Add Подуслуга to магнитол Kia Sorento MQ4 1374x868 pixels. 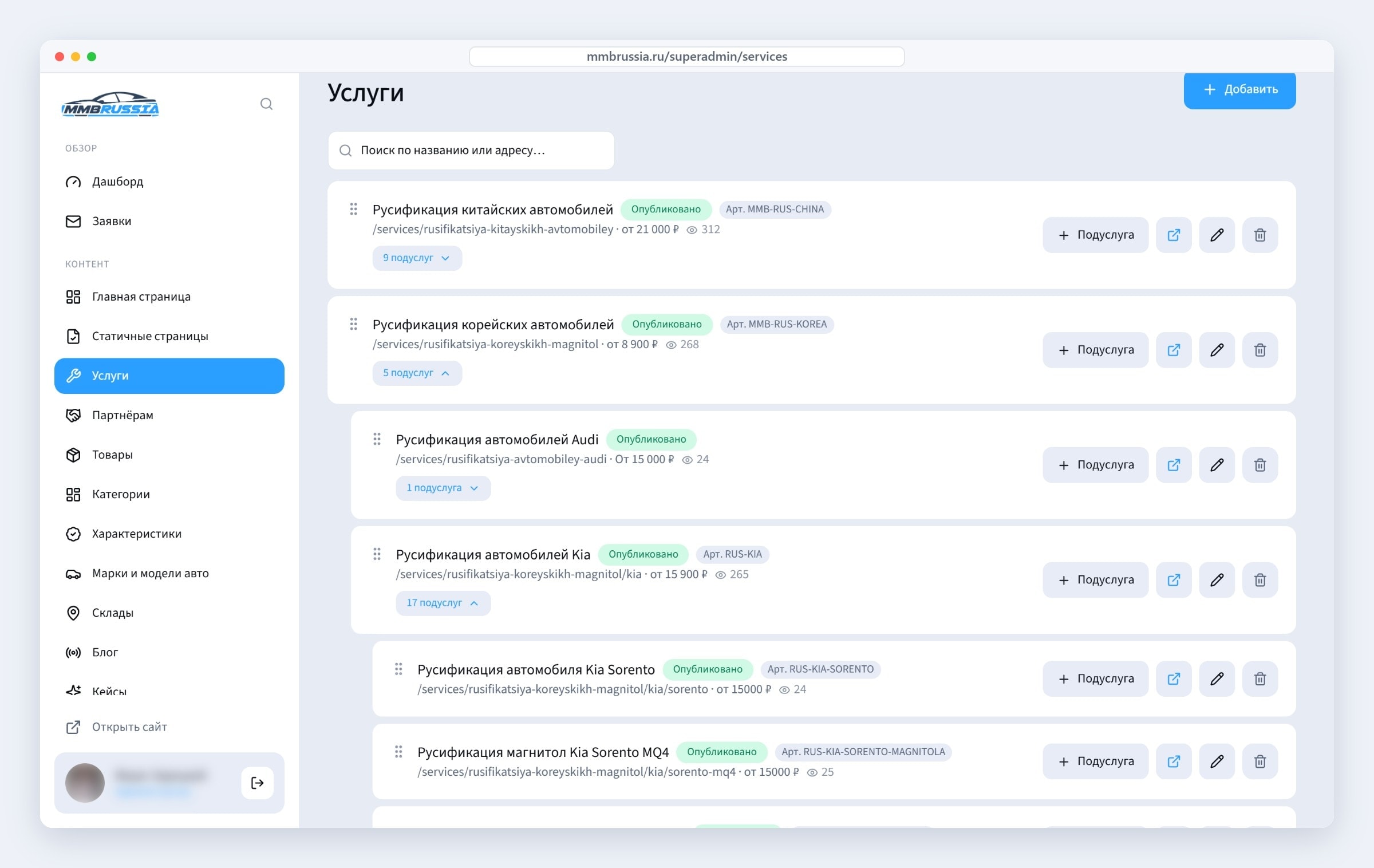pyautogui.click(x=1095, y=762)
